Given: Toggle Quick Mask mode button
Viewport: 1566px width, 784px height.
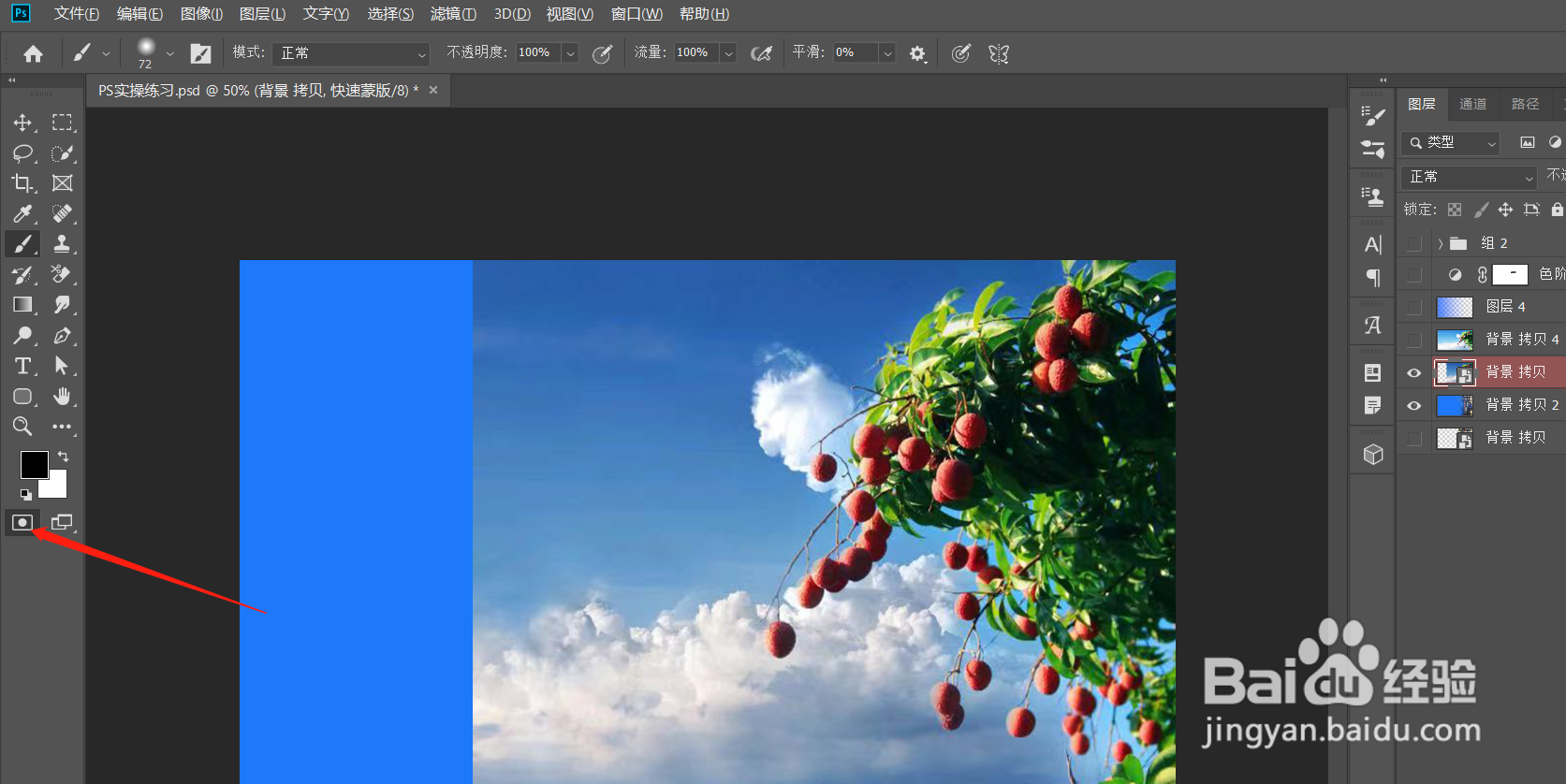Looking at the screenshot, I should [x=22, y=522].
